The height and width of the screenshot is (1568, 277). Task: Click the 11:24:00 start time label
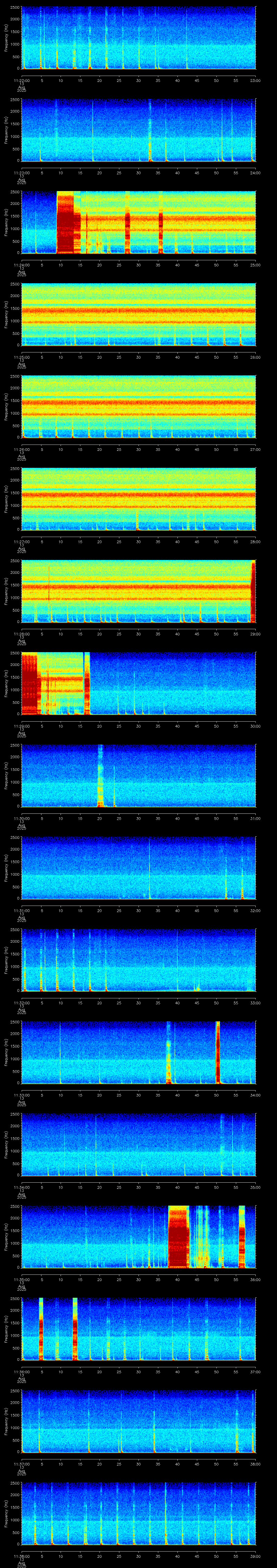[x=21, y=265]
